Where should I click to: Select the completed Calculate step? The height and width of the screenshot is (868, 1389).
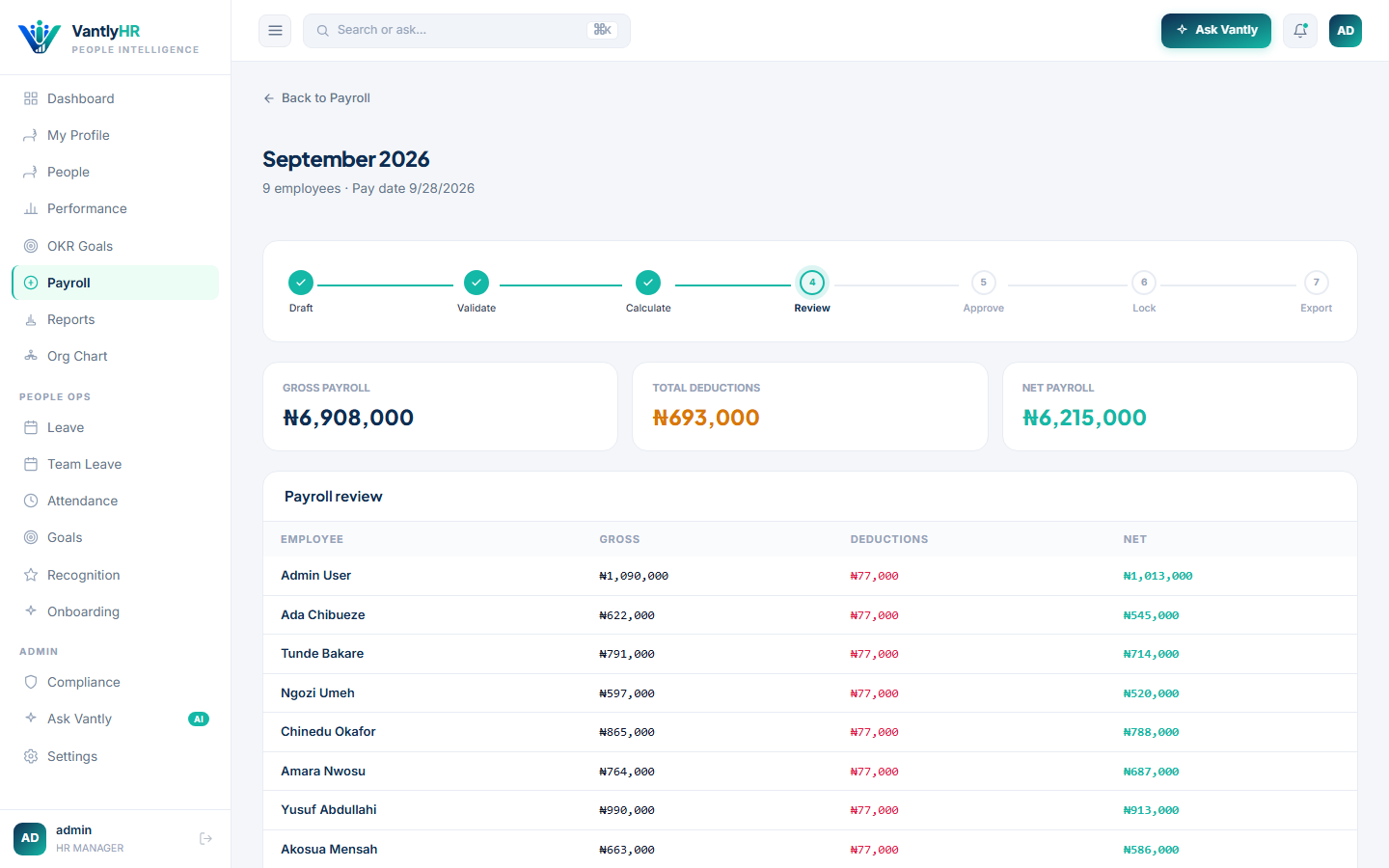pos(648,283)
